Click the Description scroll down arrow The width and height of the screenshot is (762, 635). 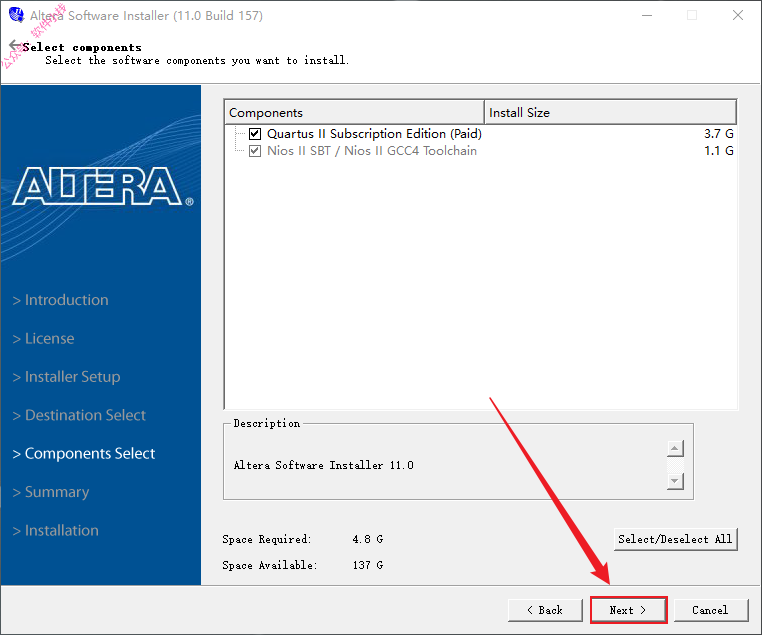(675, 481)
